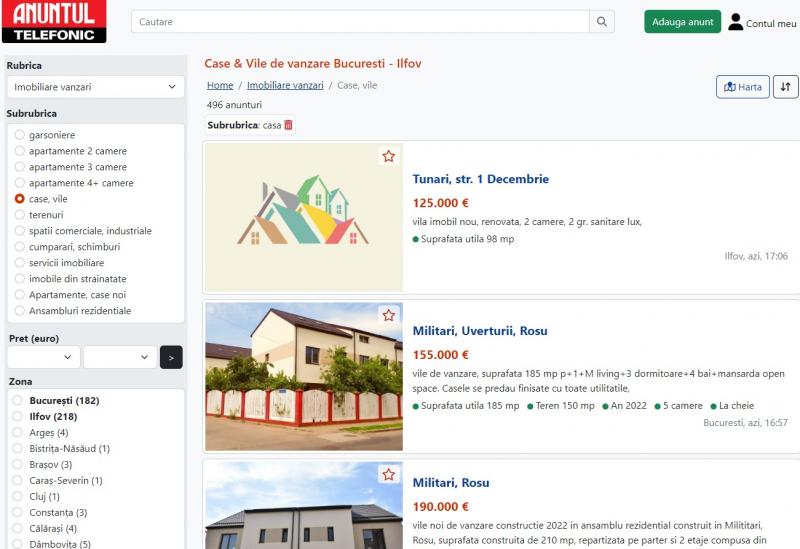Select Constanța (3) zone option

click(17, 512)
